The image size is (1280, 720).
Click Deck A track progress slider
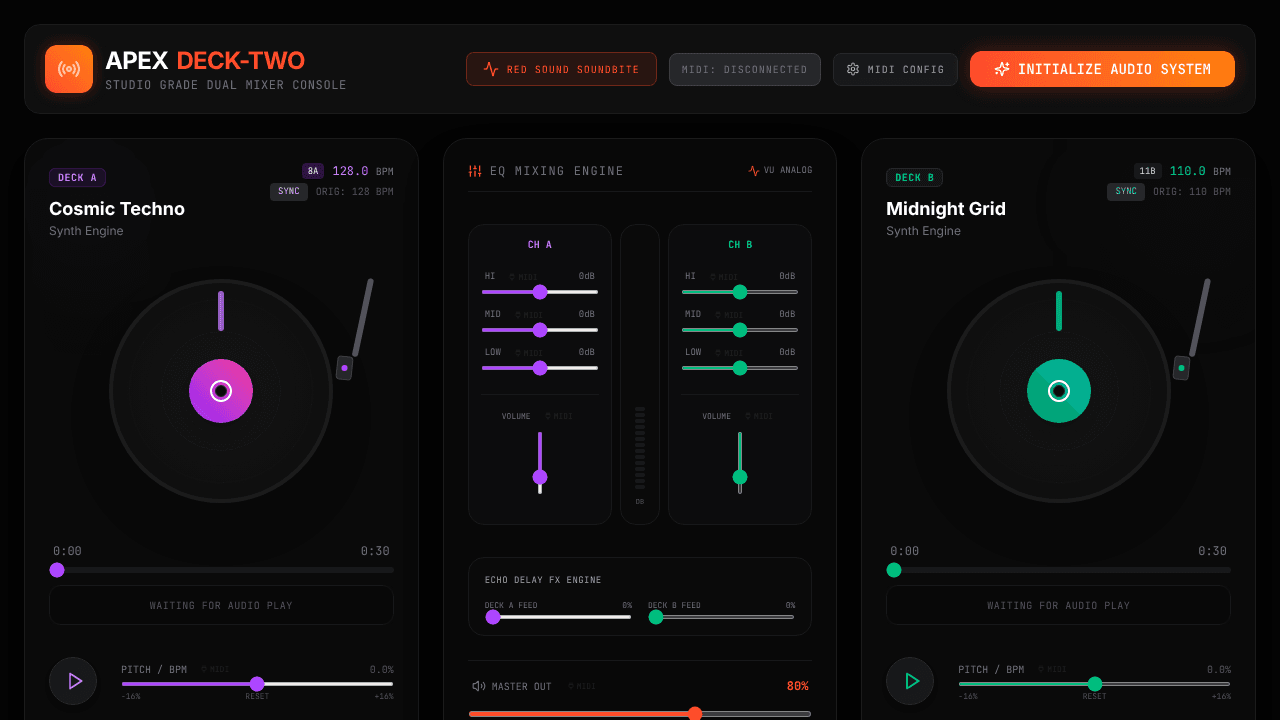tap(221, 570)
